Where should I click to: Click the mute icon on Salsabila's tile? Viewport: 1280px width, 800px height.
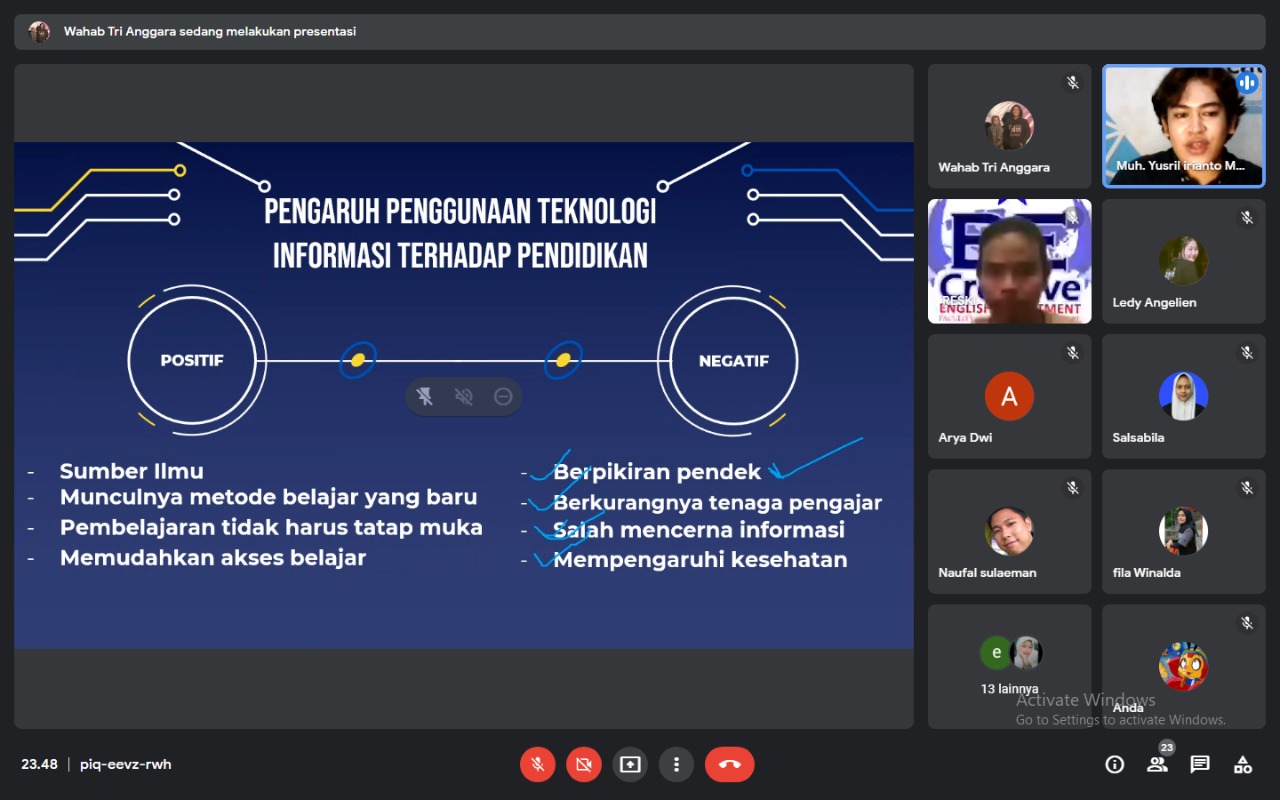1247,352
